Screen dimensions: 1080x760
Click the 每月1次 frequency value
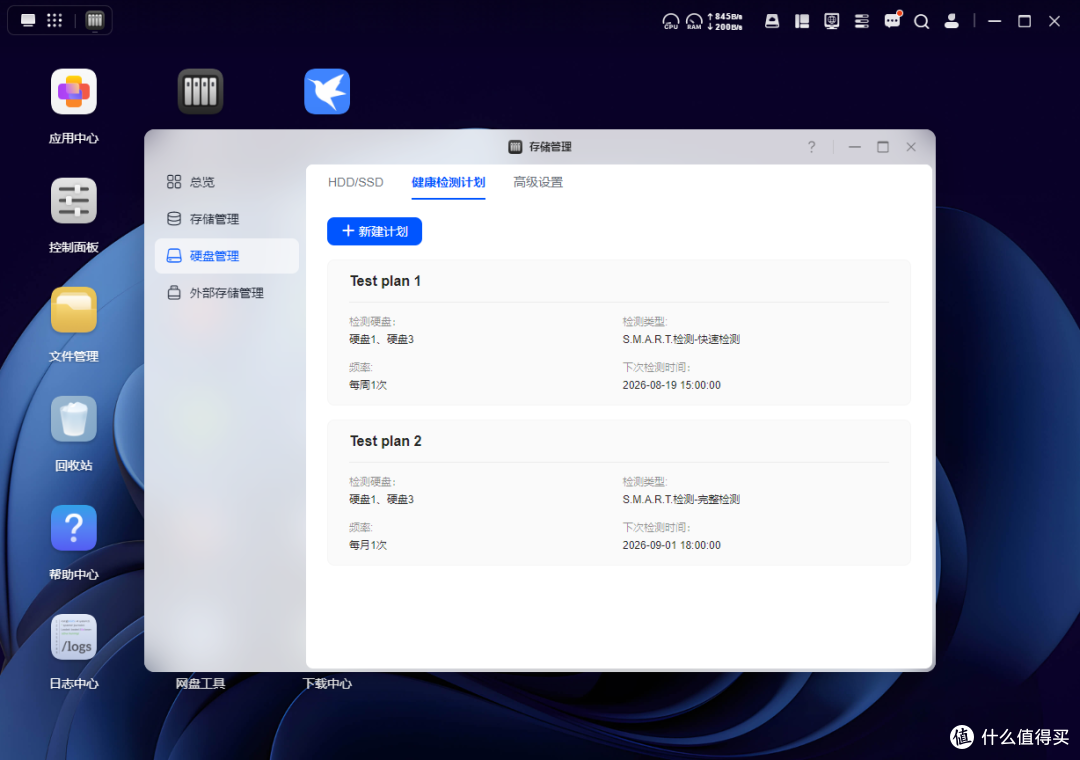(368, 545)
